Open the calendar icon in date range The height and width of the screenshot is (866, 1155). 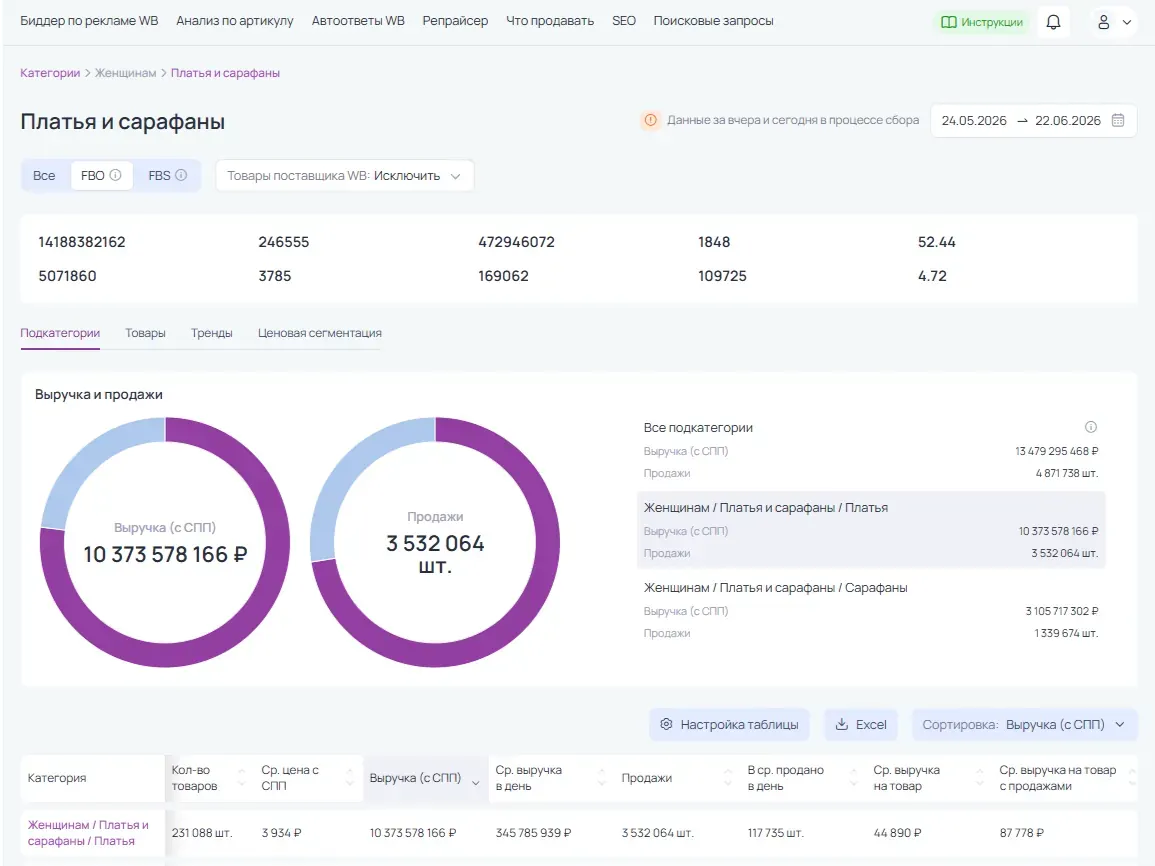(1117, 120)
